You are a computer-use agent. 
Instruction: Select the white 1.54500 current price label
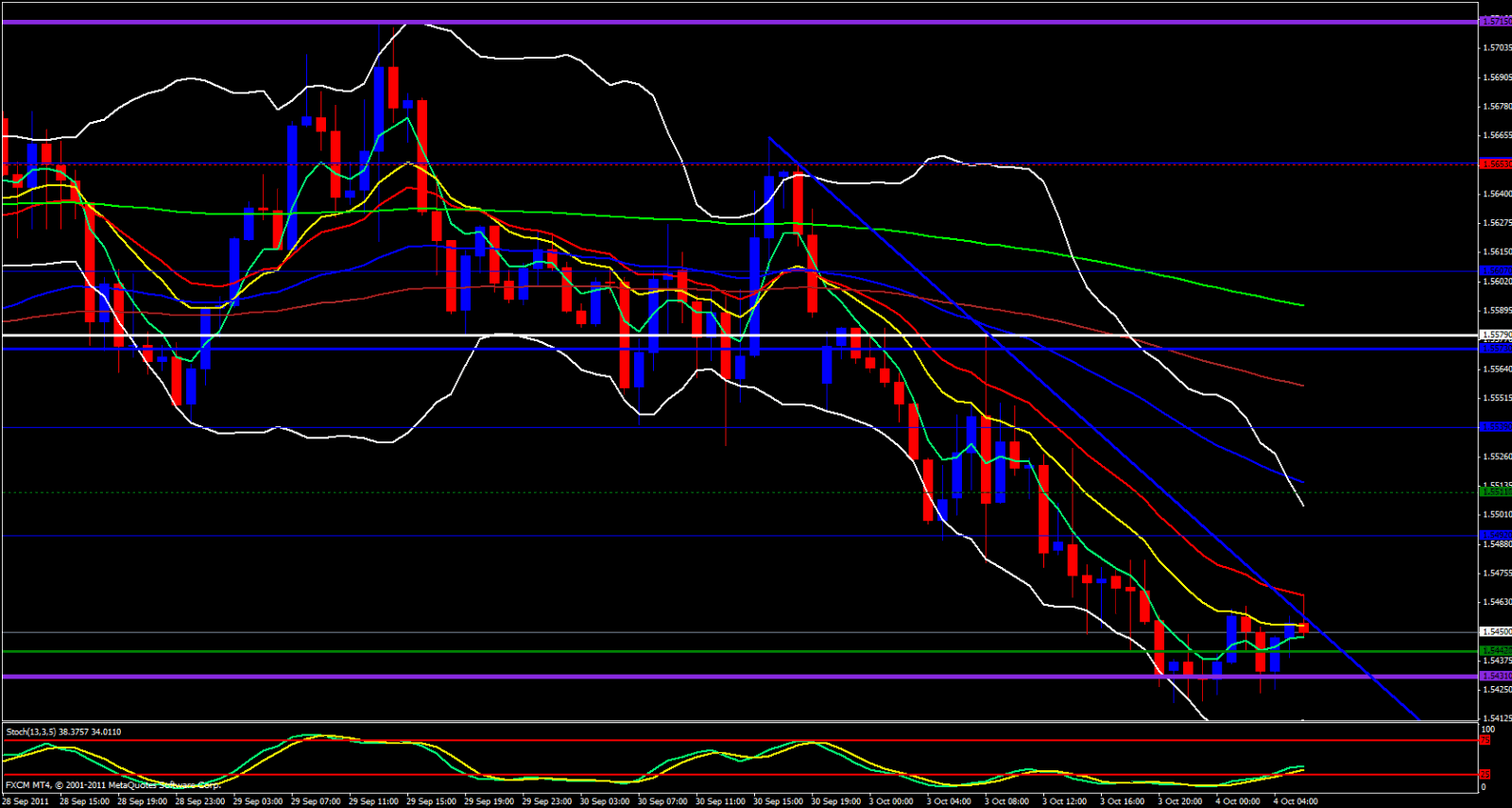coord(1495,631)
